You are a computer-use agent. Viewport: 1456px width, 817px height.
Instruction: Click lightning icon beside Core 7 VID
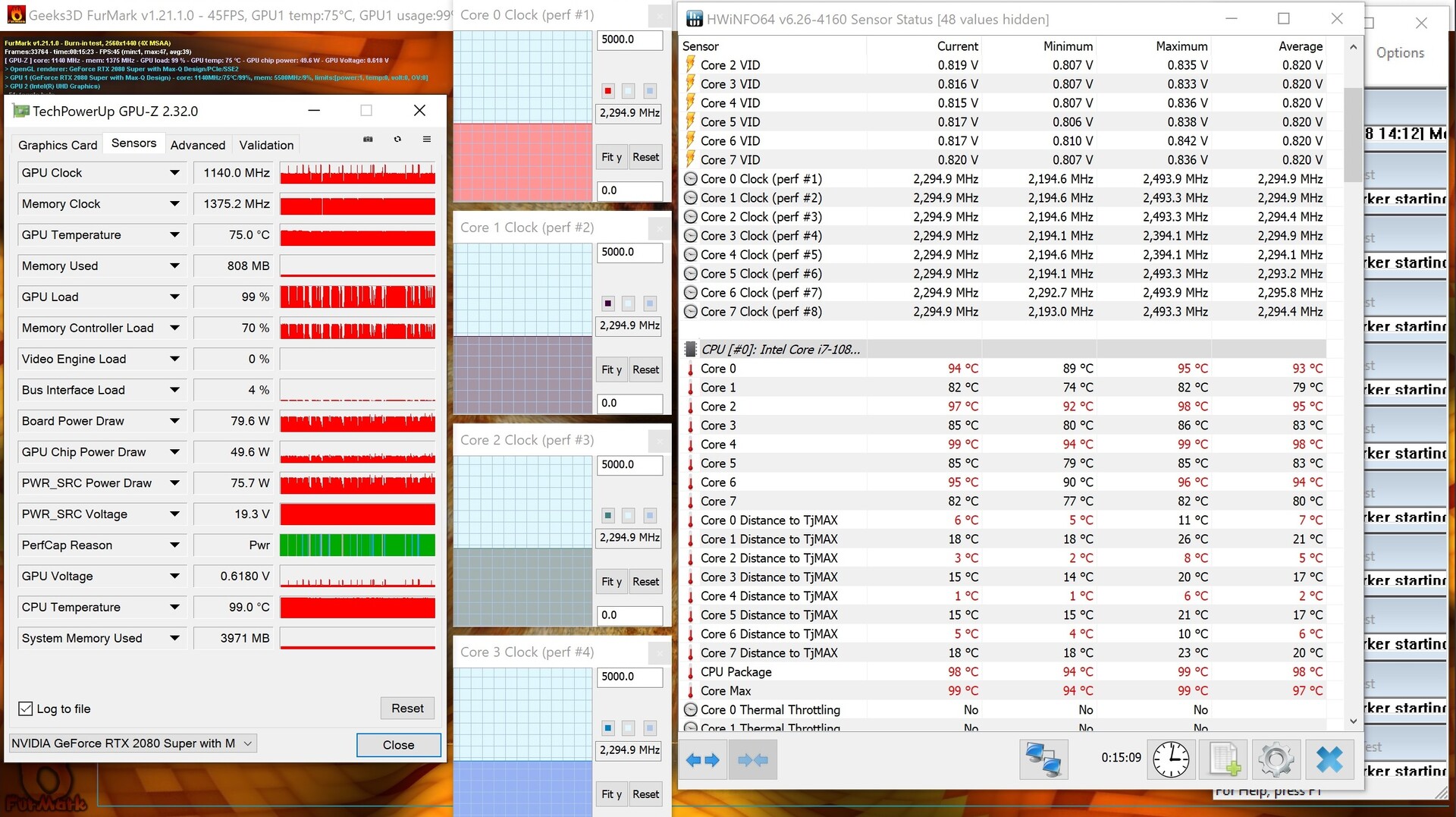(690, 159)
